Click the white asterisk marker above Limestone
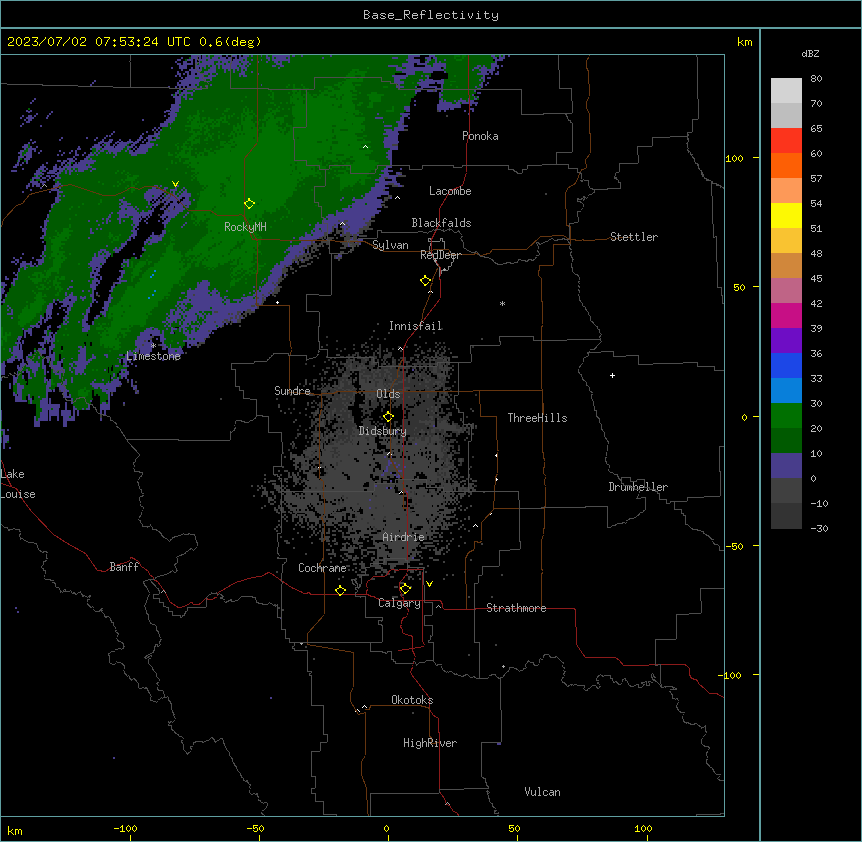Screen dimensions: 862x842 pyautogui.click(x=153, y=345)
